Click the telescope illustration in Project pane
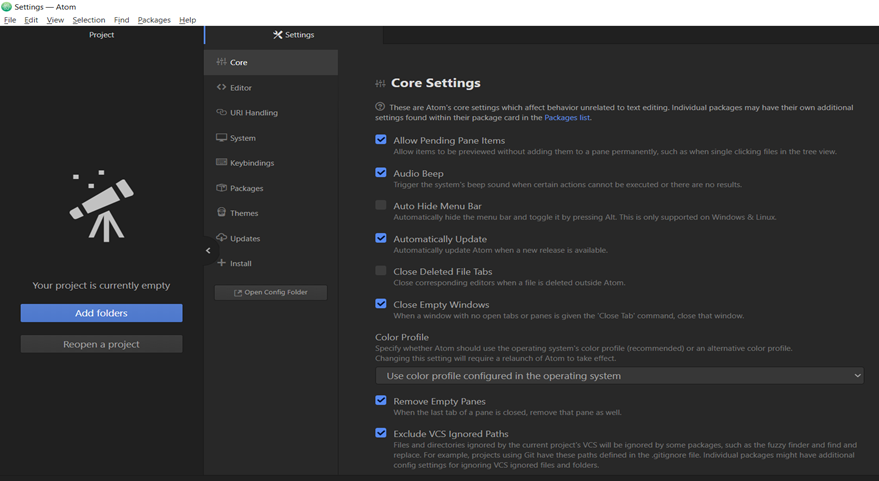The image size is (879, 481). (101, 206)
